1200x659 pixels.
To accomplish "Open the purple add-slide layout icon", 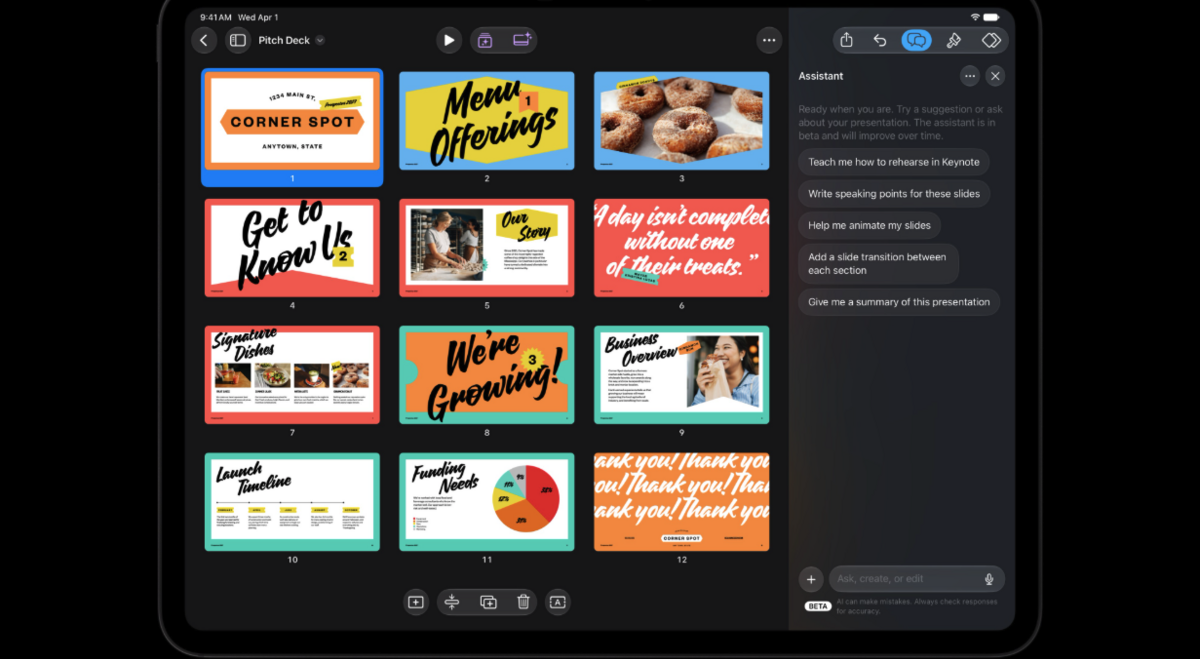I will click(x=485, y=40).
